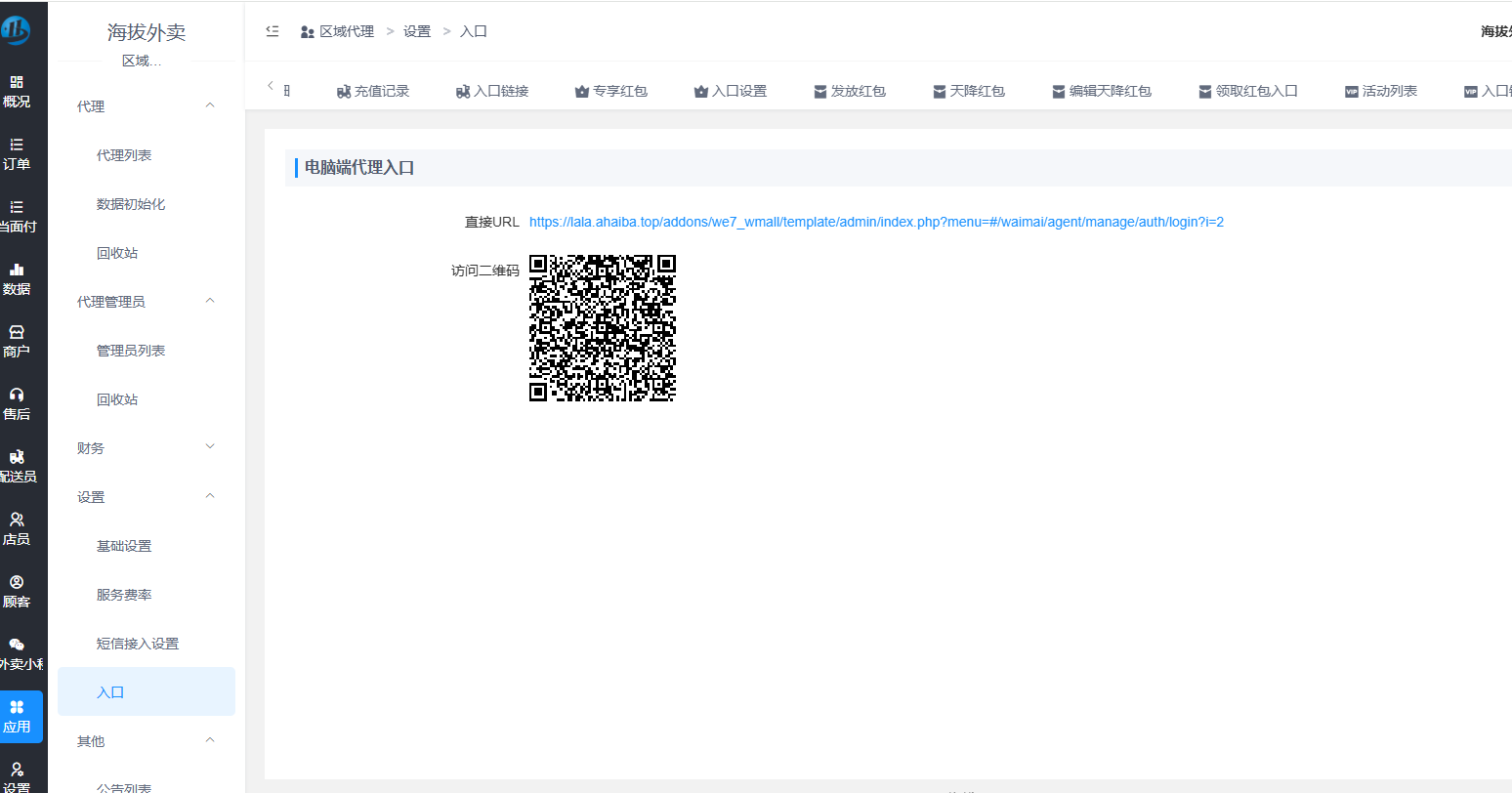Select the 数据 statistics sidebar icon

[17, 278]
